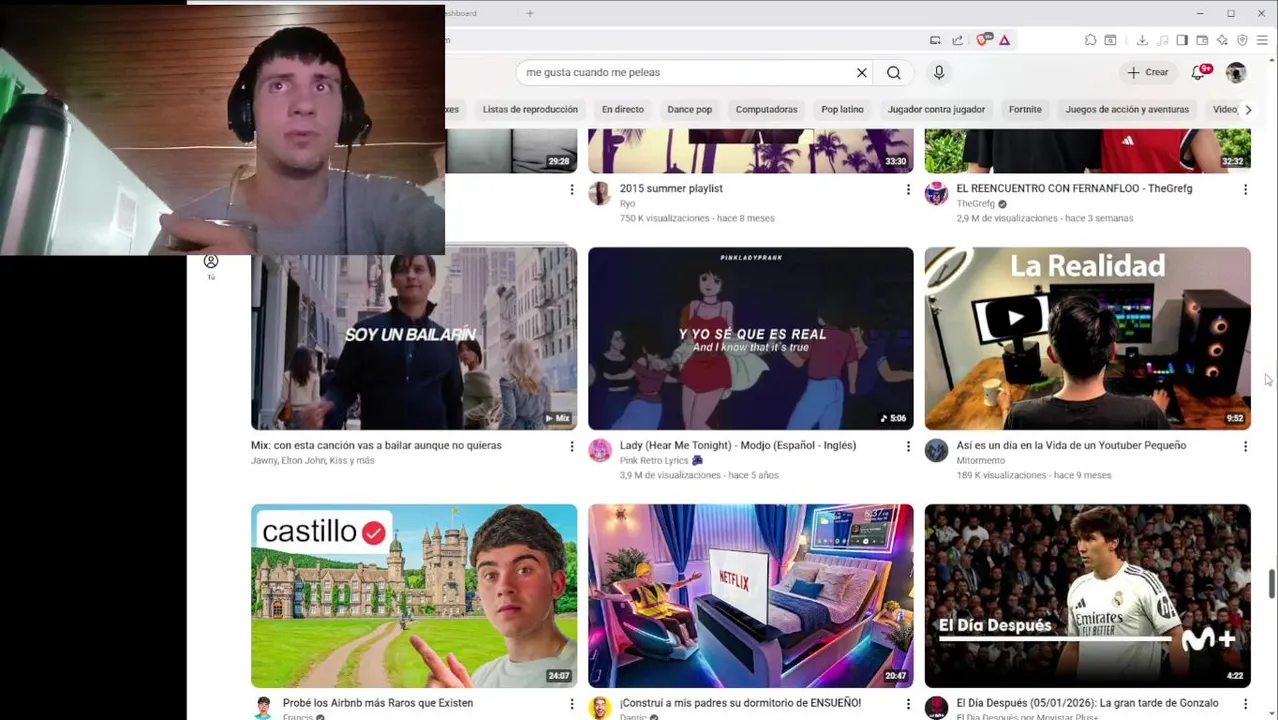Click the install app icon in address bar

[935, 40]
